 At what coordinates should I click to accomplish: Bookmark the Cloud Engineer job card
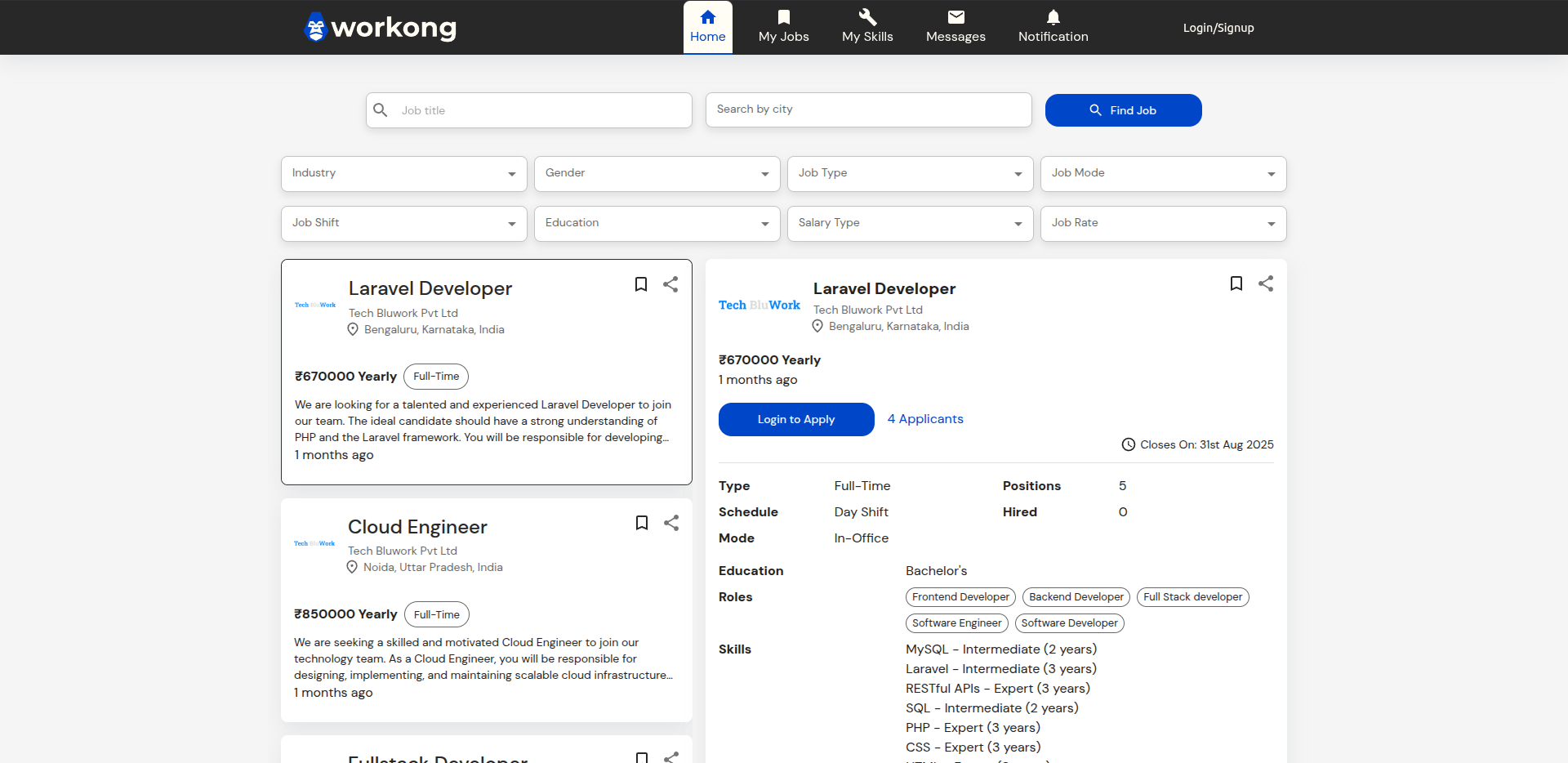click(x=642, y=523)
